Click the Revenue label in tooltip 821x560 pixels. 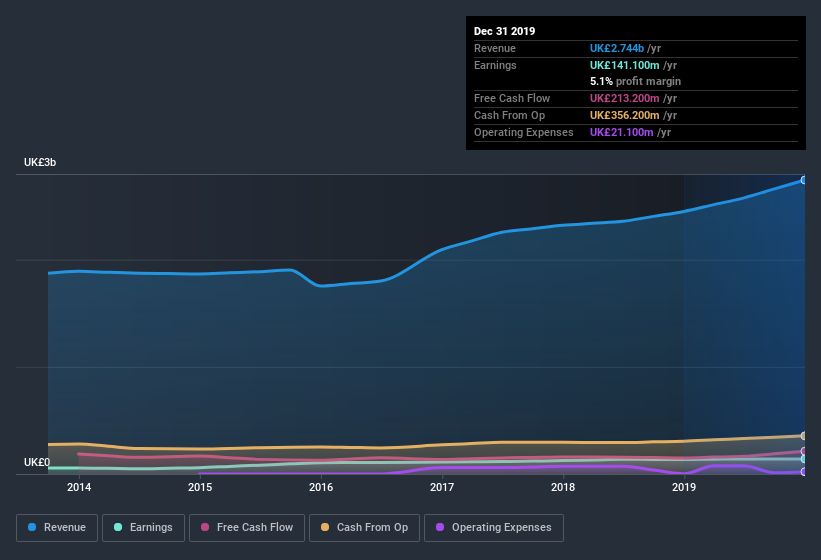pos(495,48)
